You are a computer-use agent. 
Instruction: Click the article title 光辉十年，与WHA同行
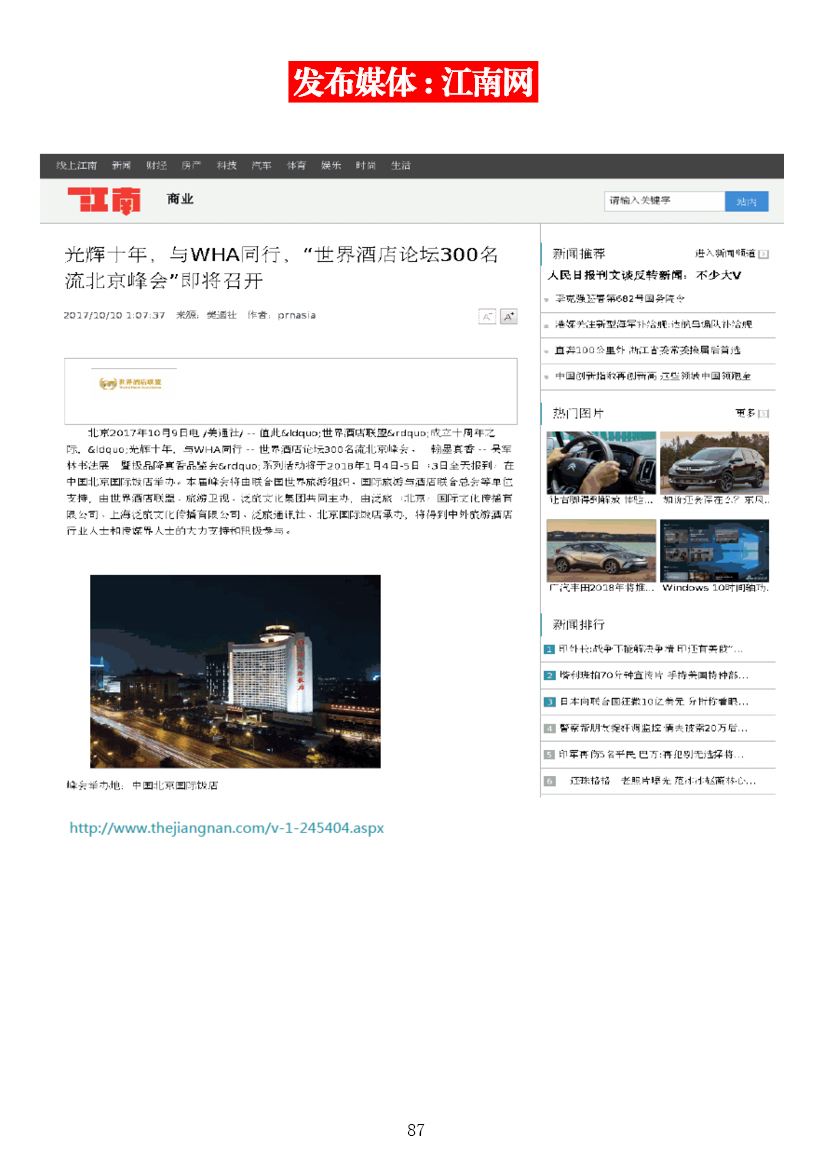point(281,268)
